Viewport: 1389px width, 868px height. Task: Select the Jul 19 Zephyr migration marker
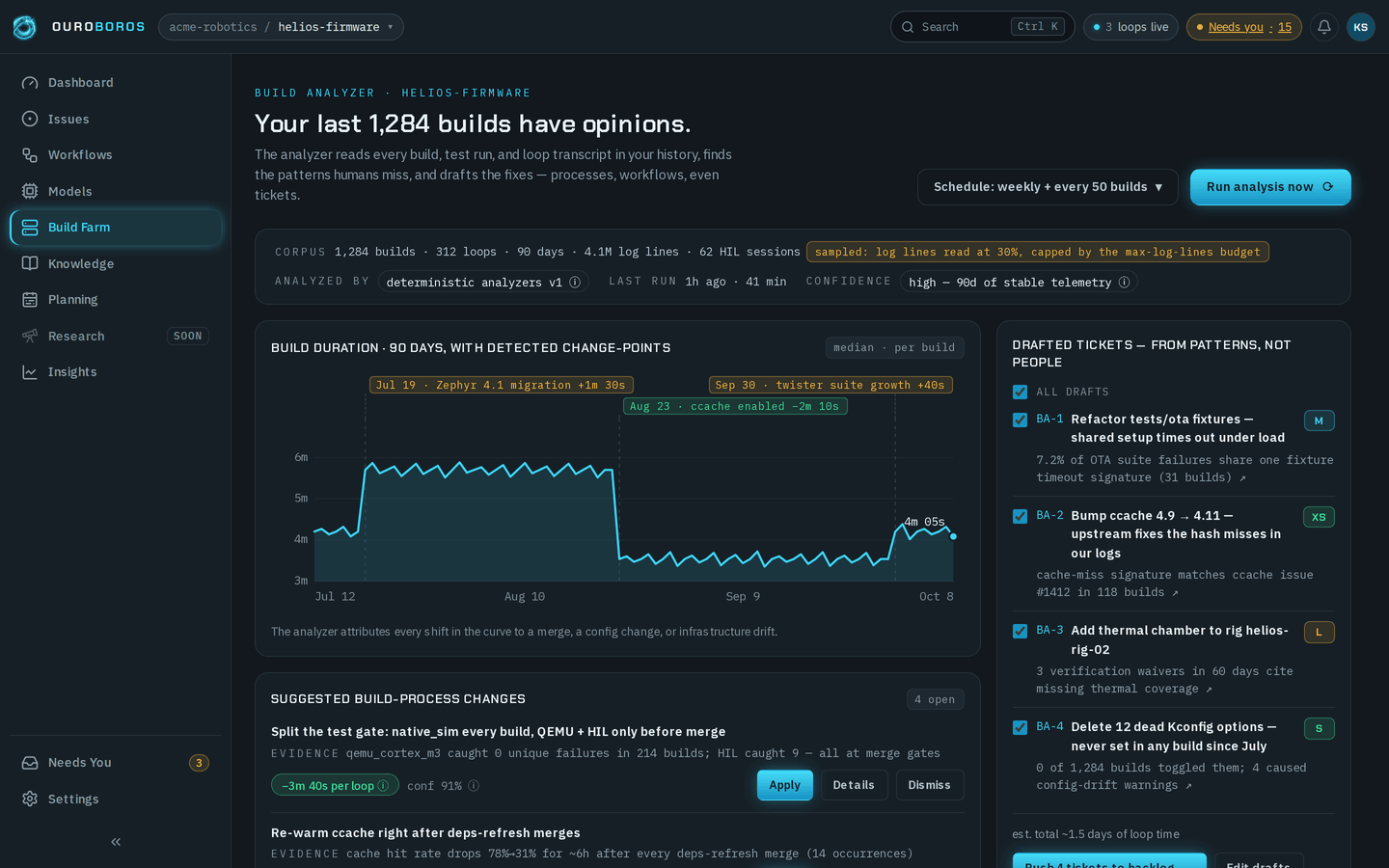pos(501,385)
